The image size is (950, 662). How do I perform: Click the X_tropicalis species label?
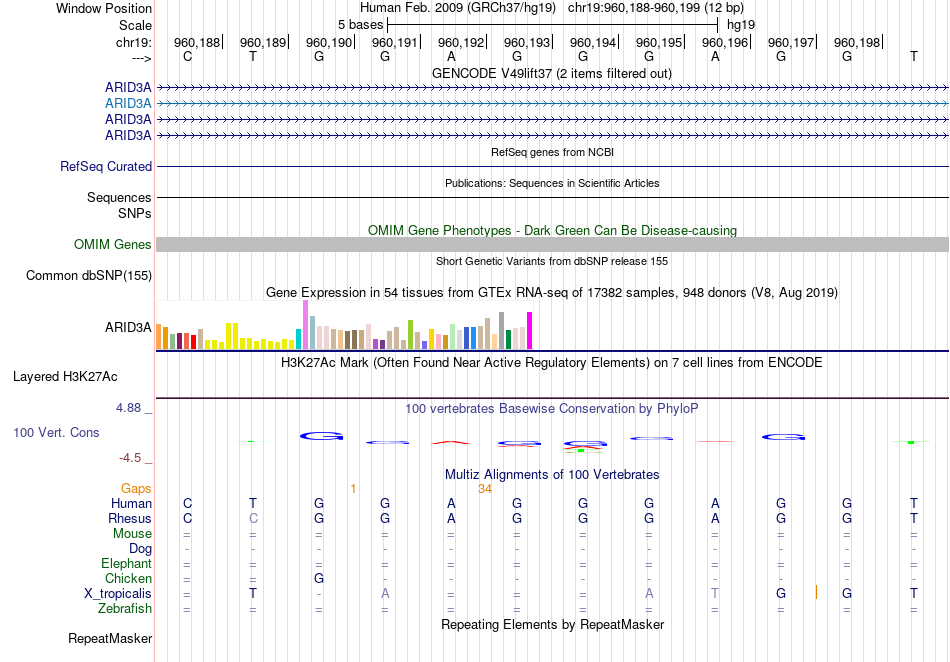pyautogui.click(x=118, y=594)
